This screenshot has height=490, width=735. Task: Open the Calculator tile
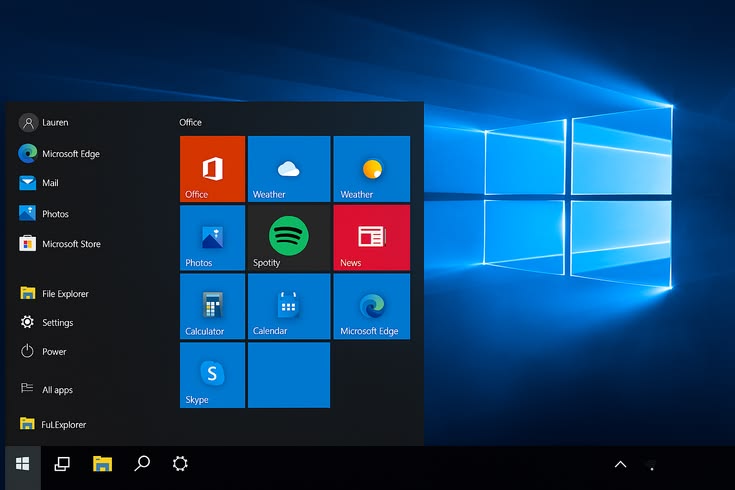[212, 306]
